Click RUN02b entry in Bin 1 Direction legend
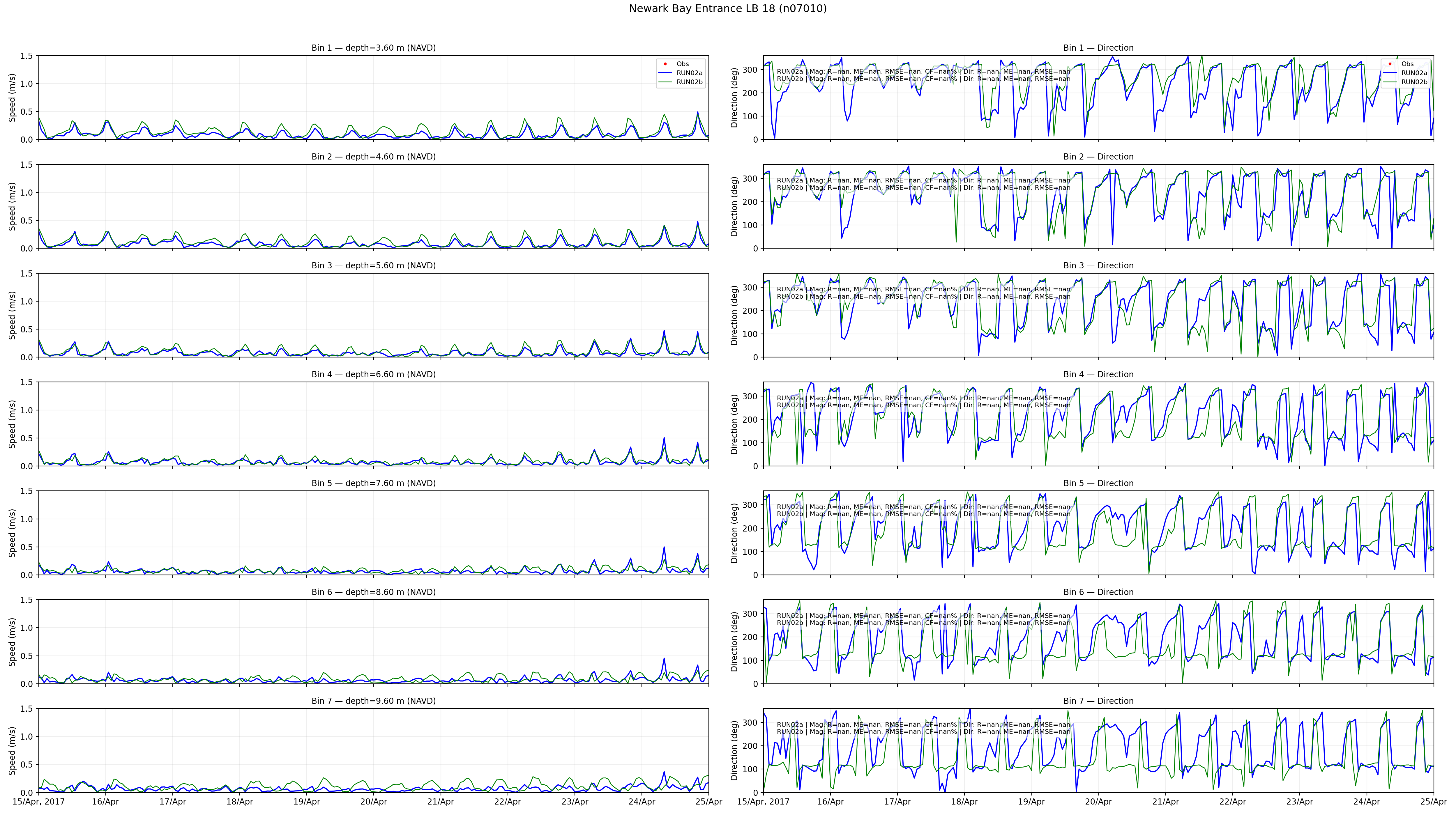Image resolution: width=1456 pixels, height=815 pixels. [x=1413, y=82]
